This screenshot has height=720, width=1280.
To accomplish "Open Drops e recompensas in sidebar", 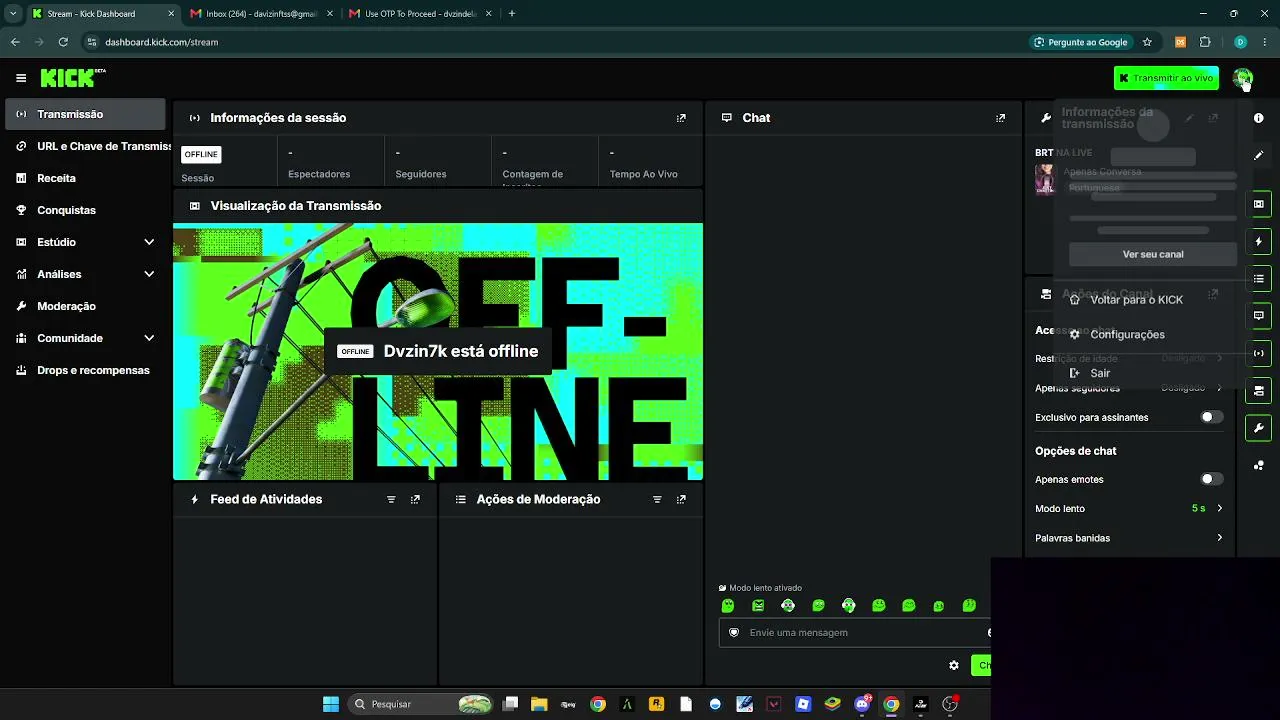I will [x=86, y=370].
